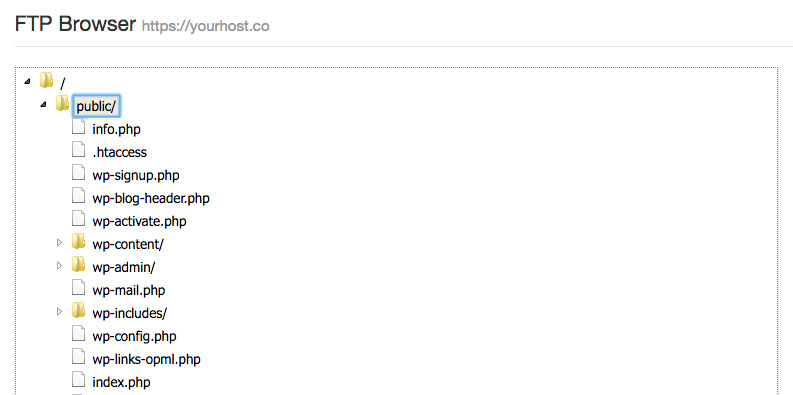793x395 pixels.
Task: Click the wp-content folder icon
Action: [78, 241]
